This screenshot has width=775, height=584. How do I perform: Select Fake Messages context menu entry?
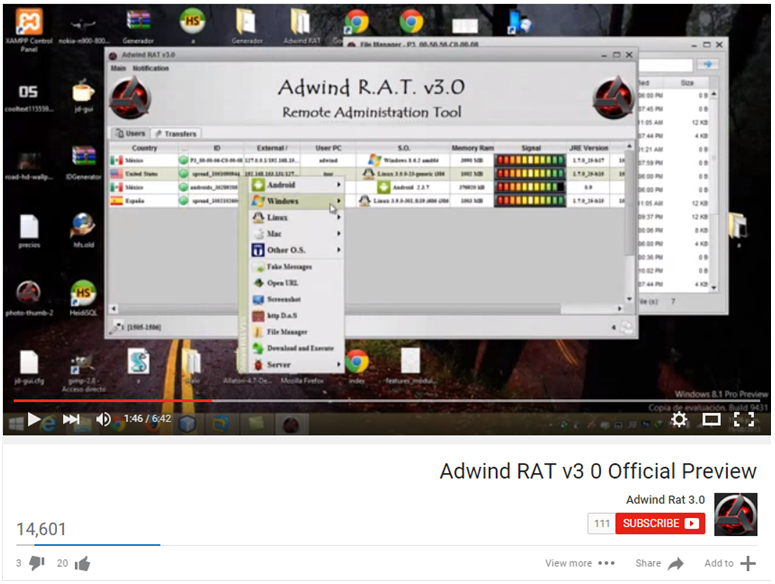point(296,267)
